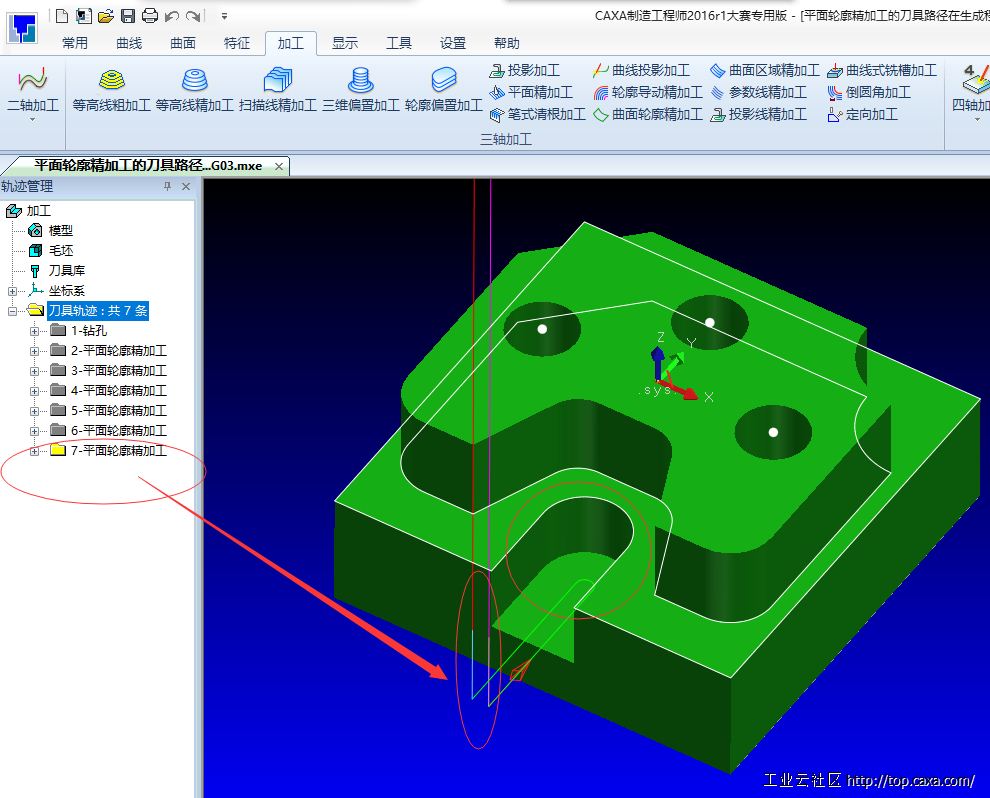Viewport: 990px width, 798px height.
Task: Expand the 坐标系 tree node
Action: click(12, 291)
